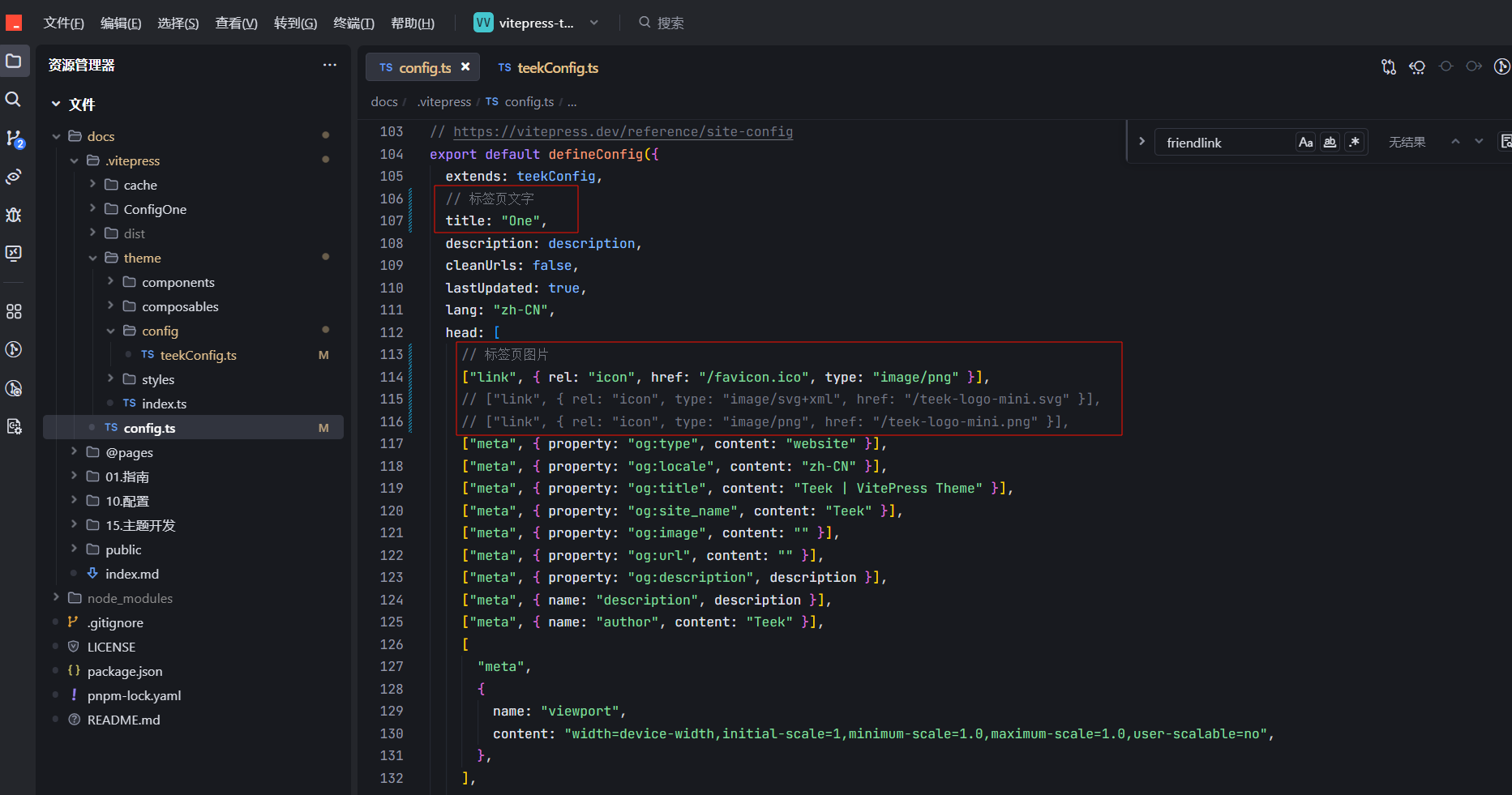The width and height of the screenshot is (1512, 795).
Task: Expand the dist folder
Action: [92, 233]
